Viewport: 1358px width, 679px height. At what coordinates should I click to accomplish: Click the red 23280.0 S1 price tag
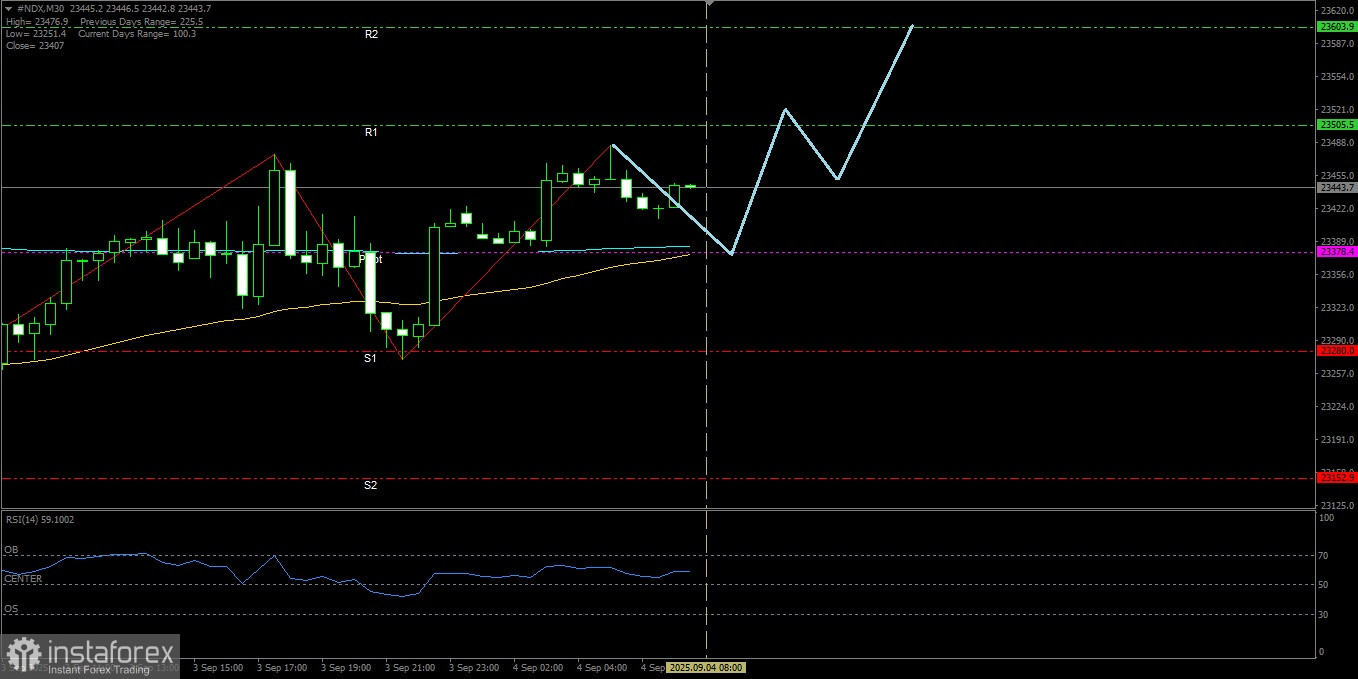(1337, 351)
